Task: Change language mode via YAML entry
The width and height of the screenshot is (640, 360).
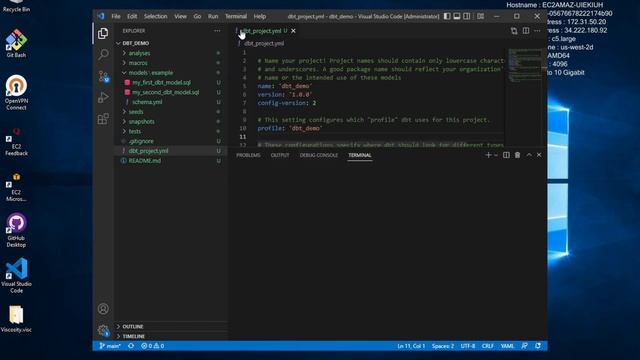Action: tap(507, 346)
